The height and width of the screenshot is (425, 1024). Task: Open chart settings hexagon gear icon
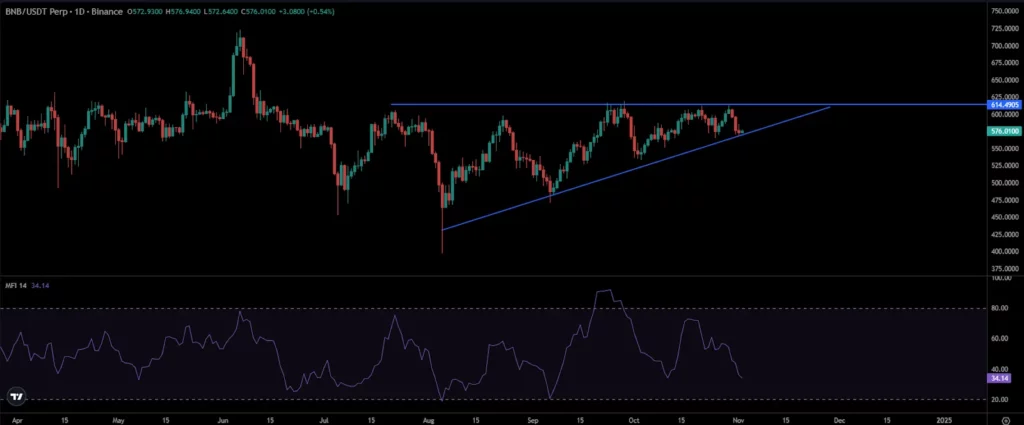click(x=1005, y=420)
